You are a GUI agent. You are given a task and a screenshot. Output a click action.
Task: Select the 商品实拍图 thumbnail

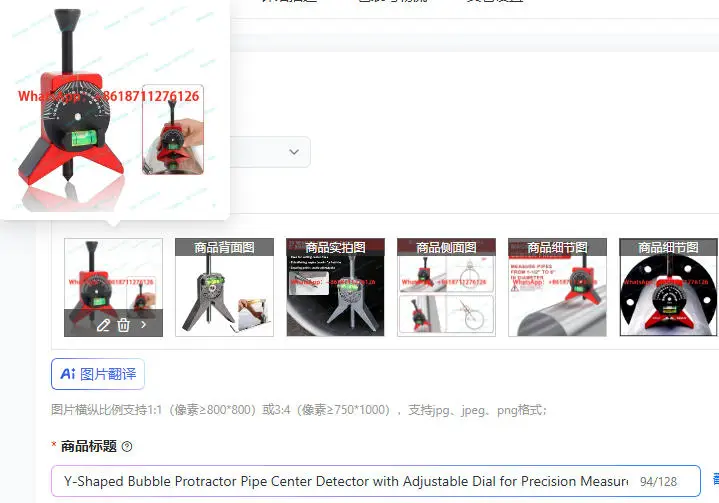335,287
